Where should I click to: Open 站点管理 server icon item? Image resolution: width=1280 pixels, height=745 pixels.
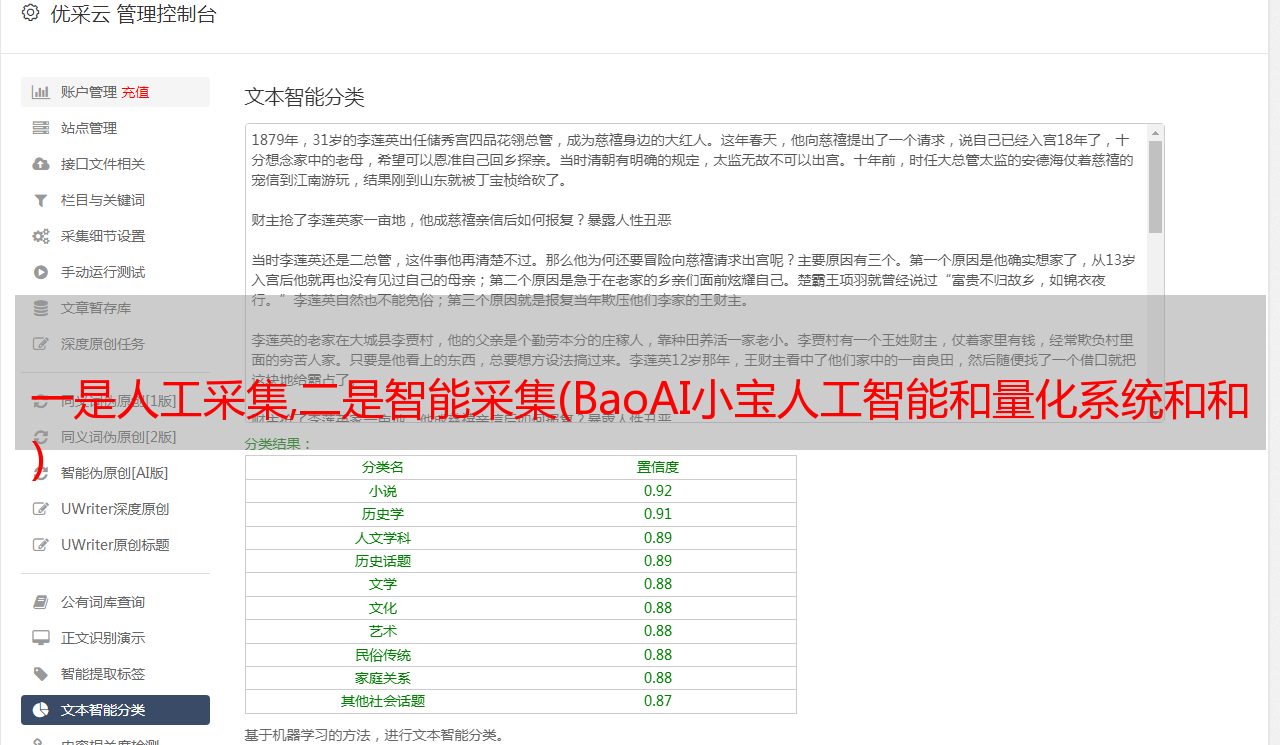tap(115, 128)
